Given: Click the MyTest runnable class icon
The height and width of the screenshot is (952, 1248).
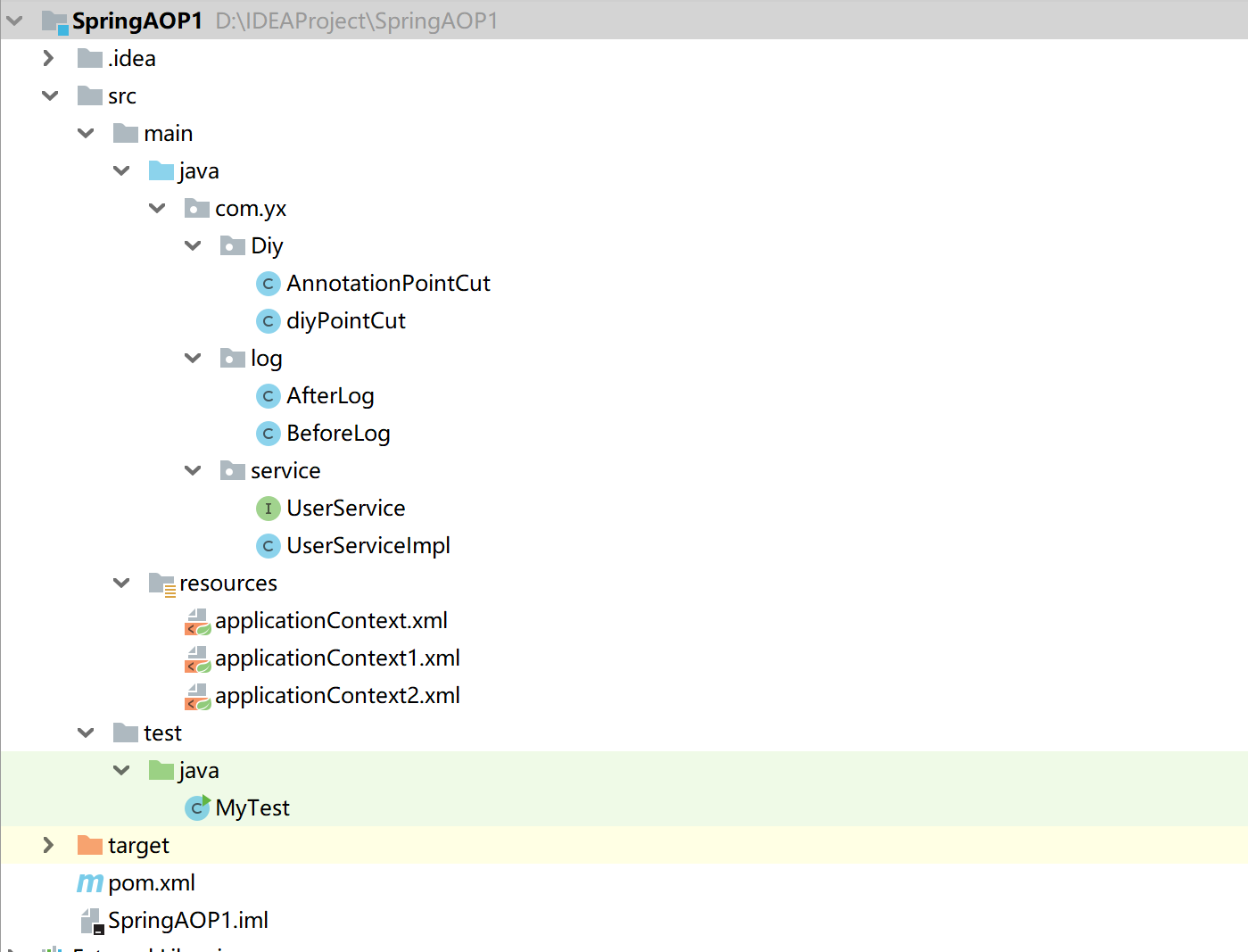Looking at the screenshot, I should 198,807.
